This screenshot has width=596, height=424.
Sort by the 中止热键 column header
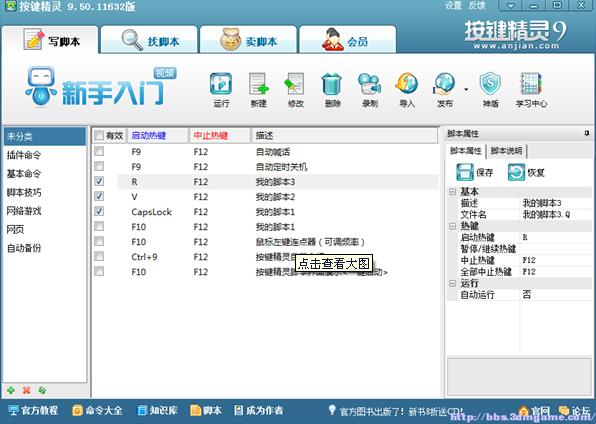(x=220, y=135)
